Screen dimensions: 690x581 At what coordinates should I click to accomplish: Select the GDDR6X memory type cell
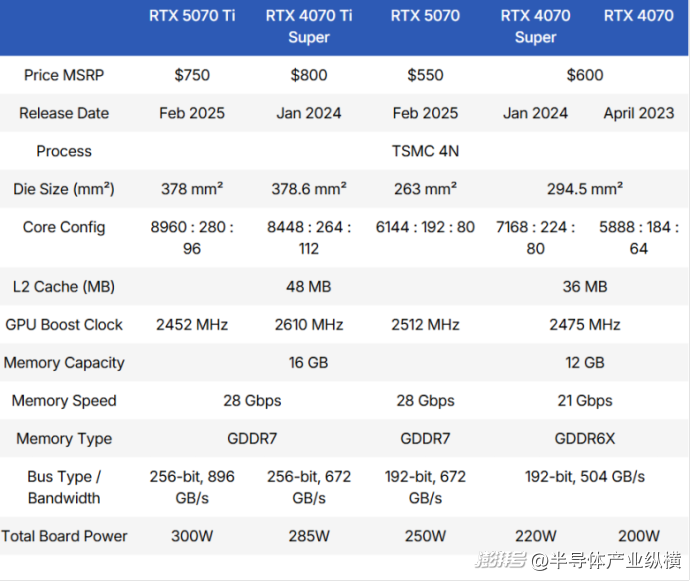585,439
